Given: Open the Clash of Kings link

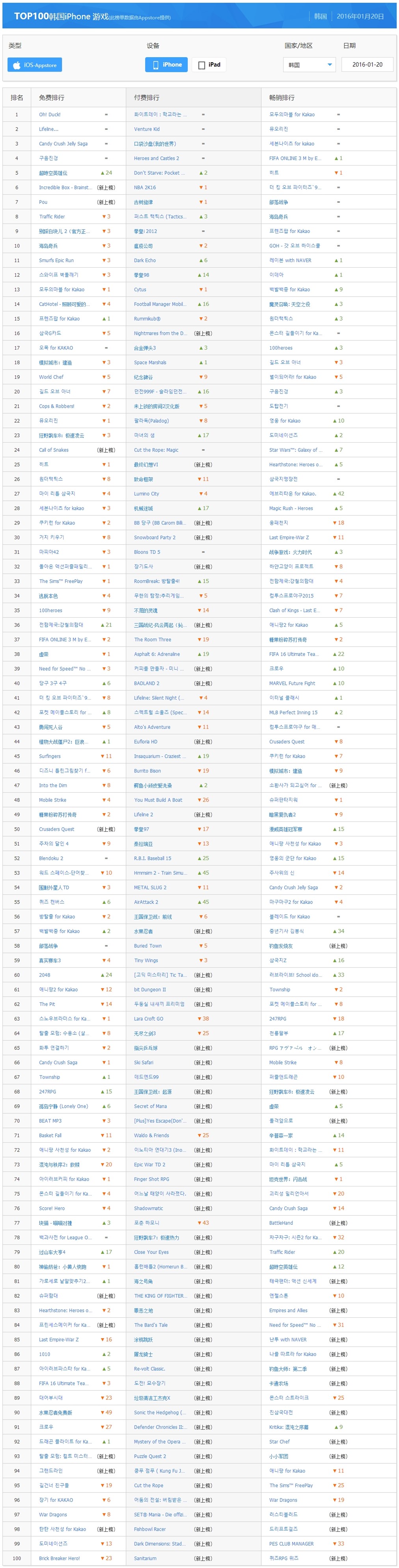Looking at the screenshot, I should click(295, 611).
